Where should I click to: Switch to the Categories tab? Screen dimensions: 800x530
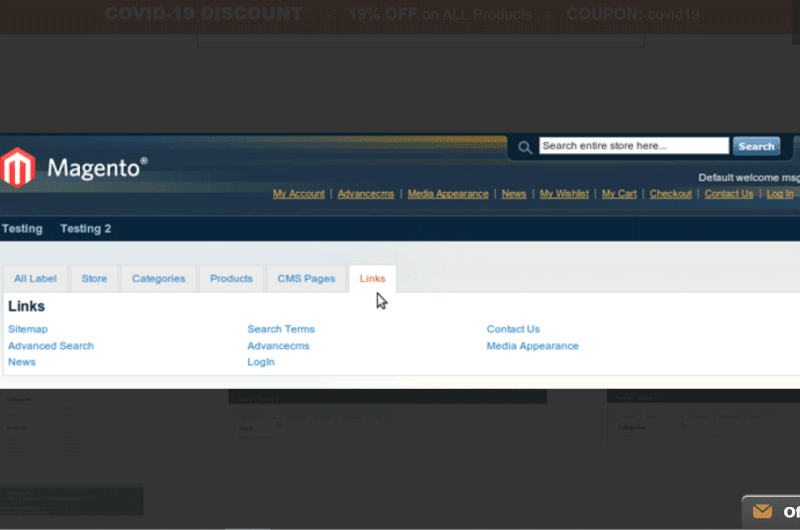(159, 279)
